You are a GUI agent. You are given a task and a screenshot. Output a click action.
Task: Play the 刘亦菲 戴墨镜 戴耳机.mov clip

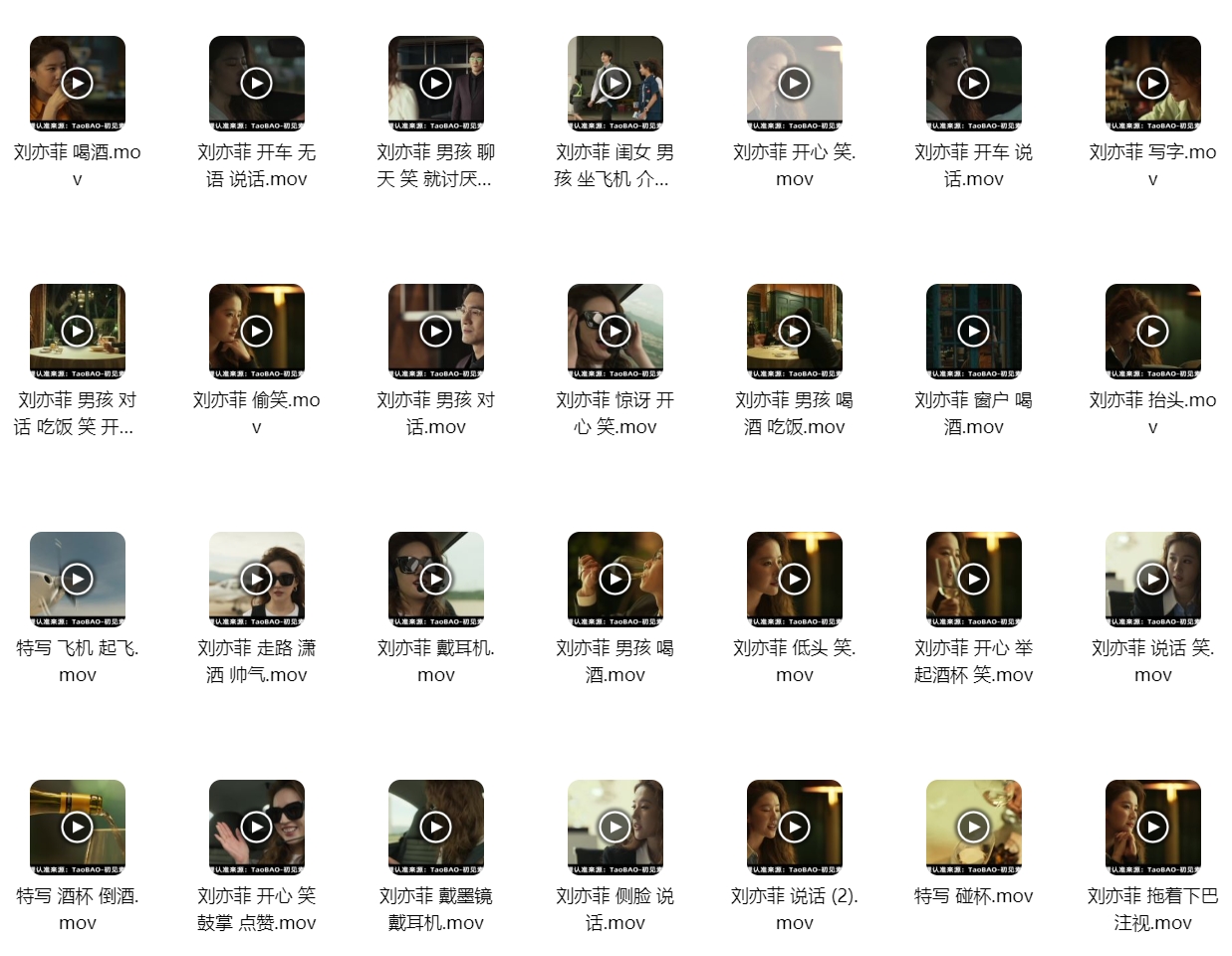click(x=436, y=827)
